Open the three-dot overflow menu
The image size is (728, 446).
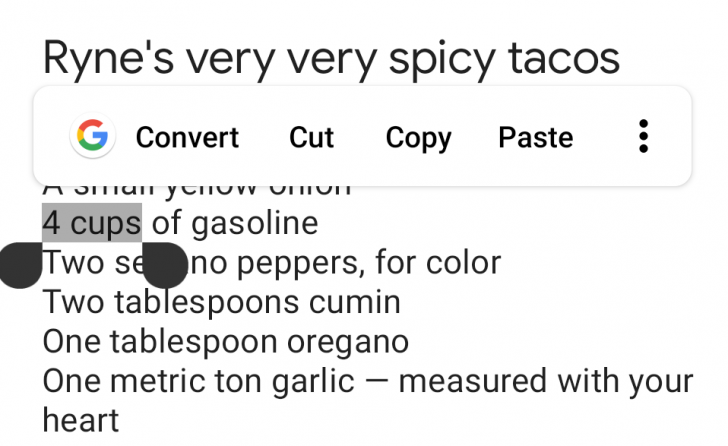[644, 137]
